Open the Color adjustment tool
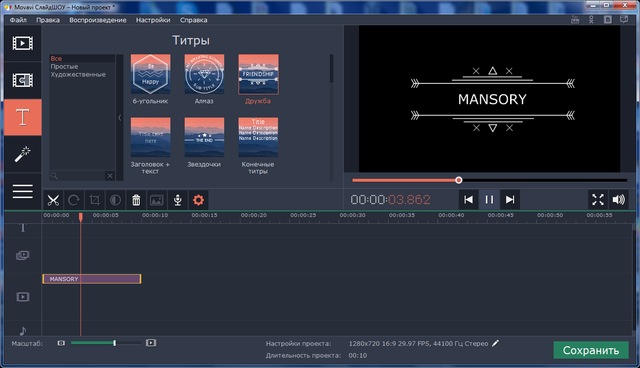640x368 pixels. click(x=116, y=200)
